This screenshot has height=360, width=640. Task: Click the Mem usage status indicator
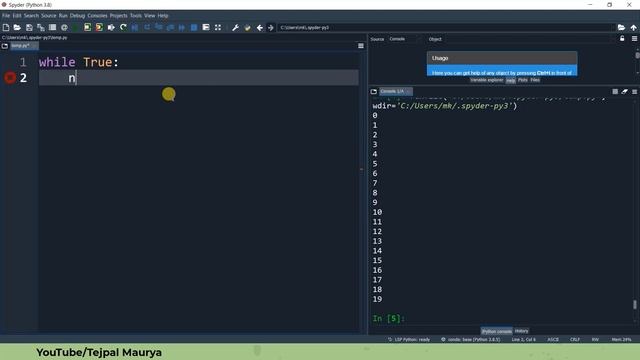tap(621, 340)
